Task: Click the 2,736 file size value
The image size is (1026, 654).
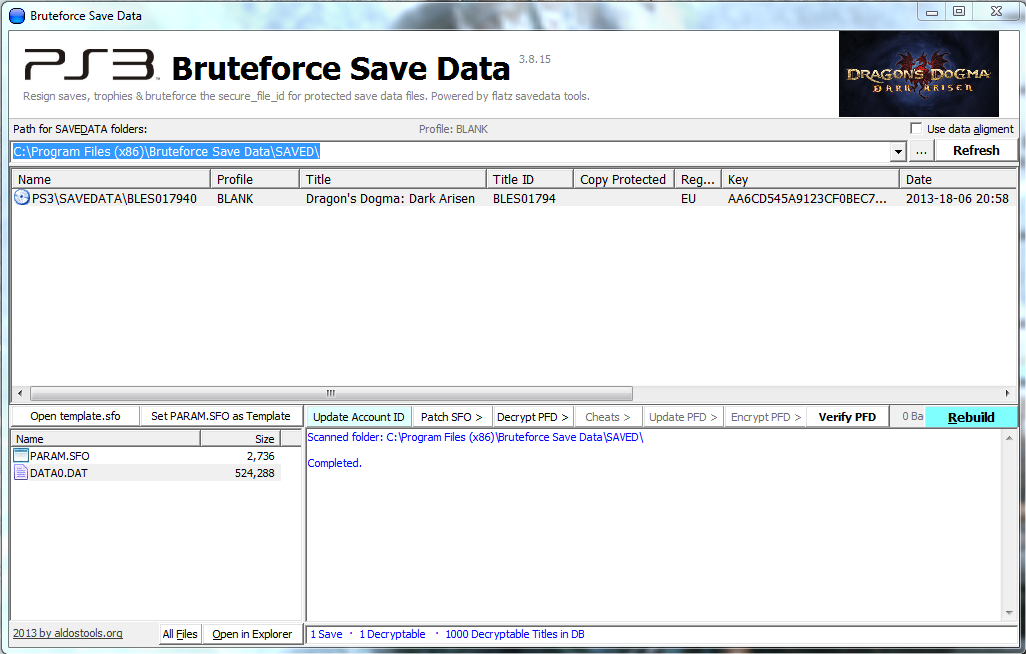Action: pyautogui.click(x=260, y=456)
